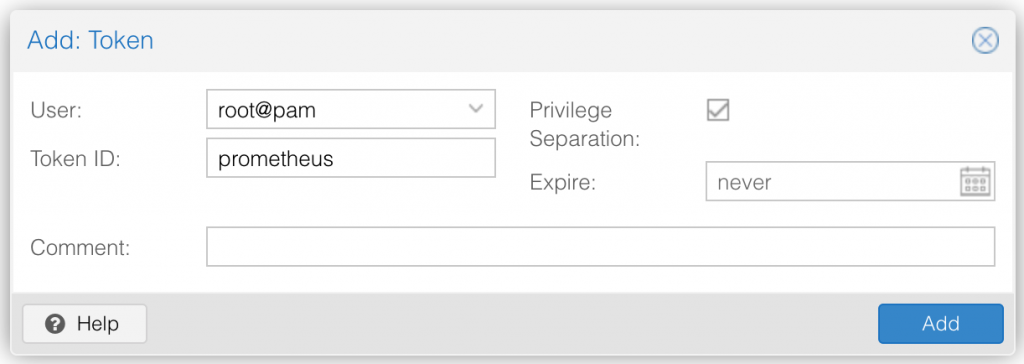Click the question mark help icon
This screenshot has height=364, width=1024.
[x=56, y=323]
